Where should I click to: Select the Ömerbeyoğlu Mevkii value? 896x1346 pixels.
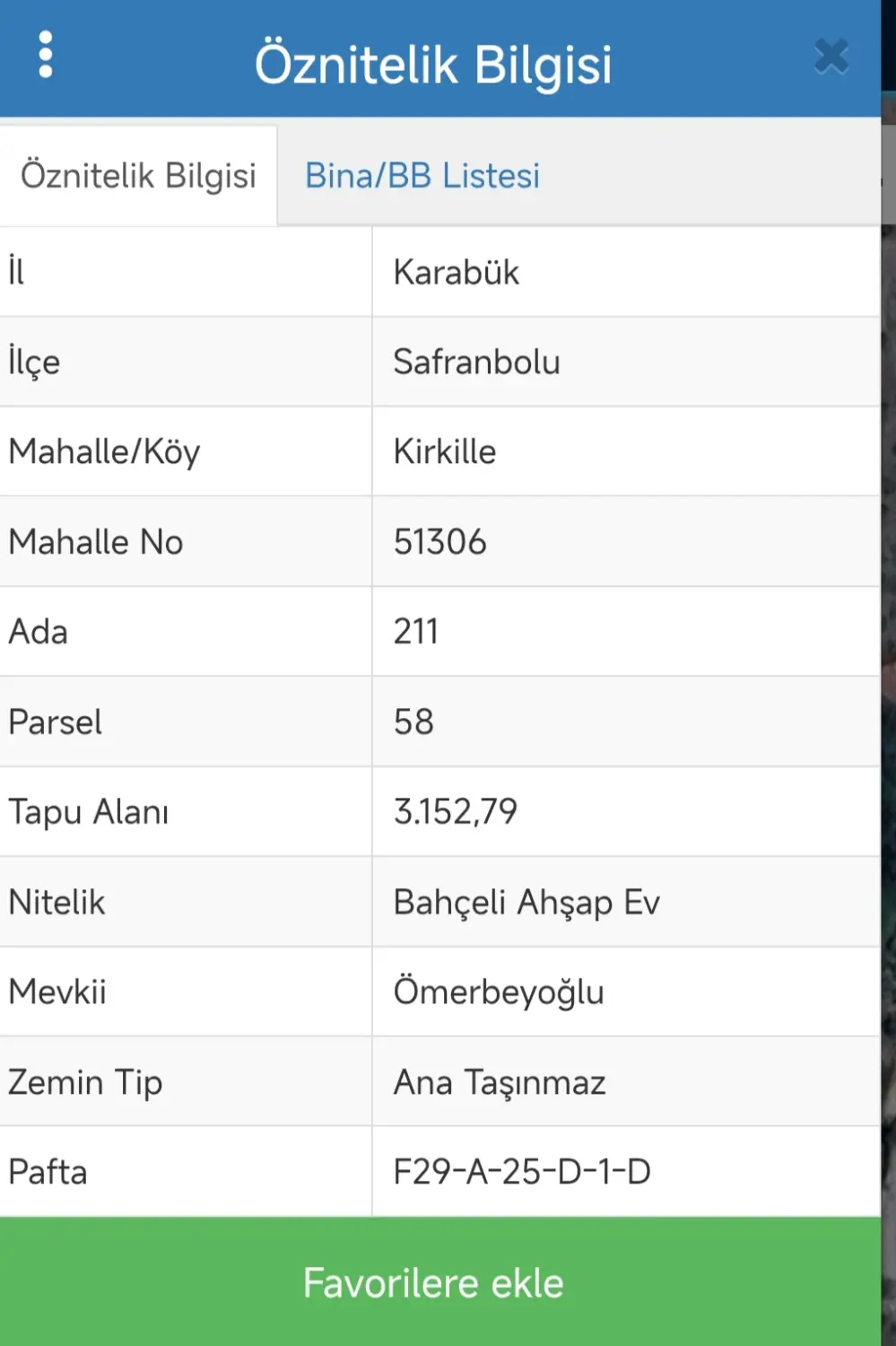[499, 992]
